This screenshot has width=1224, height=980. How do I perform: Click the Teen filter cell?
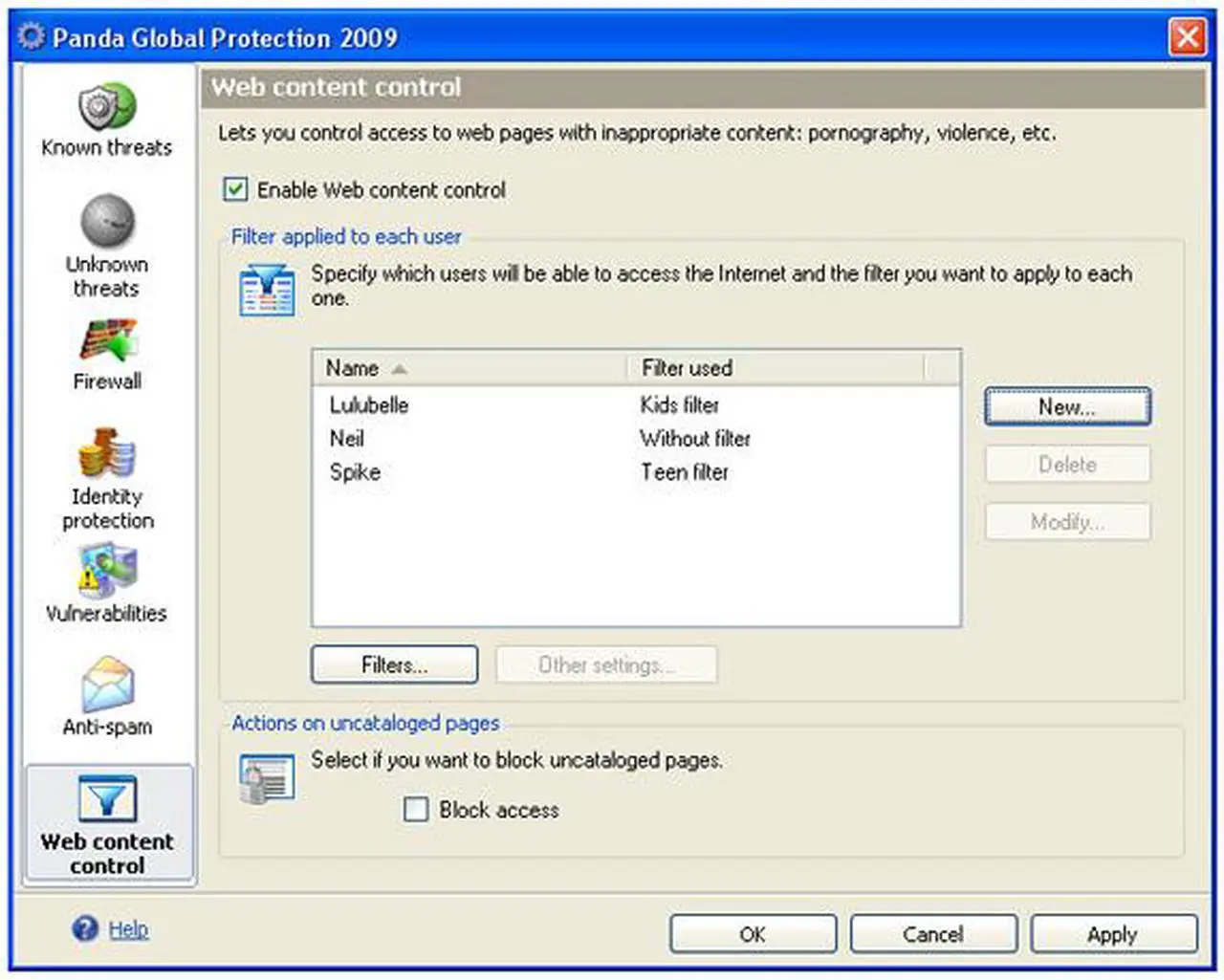(685, 472)
